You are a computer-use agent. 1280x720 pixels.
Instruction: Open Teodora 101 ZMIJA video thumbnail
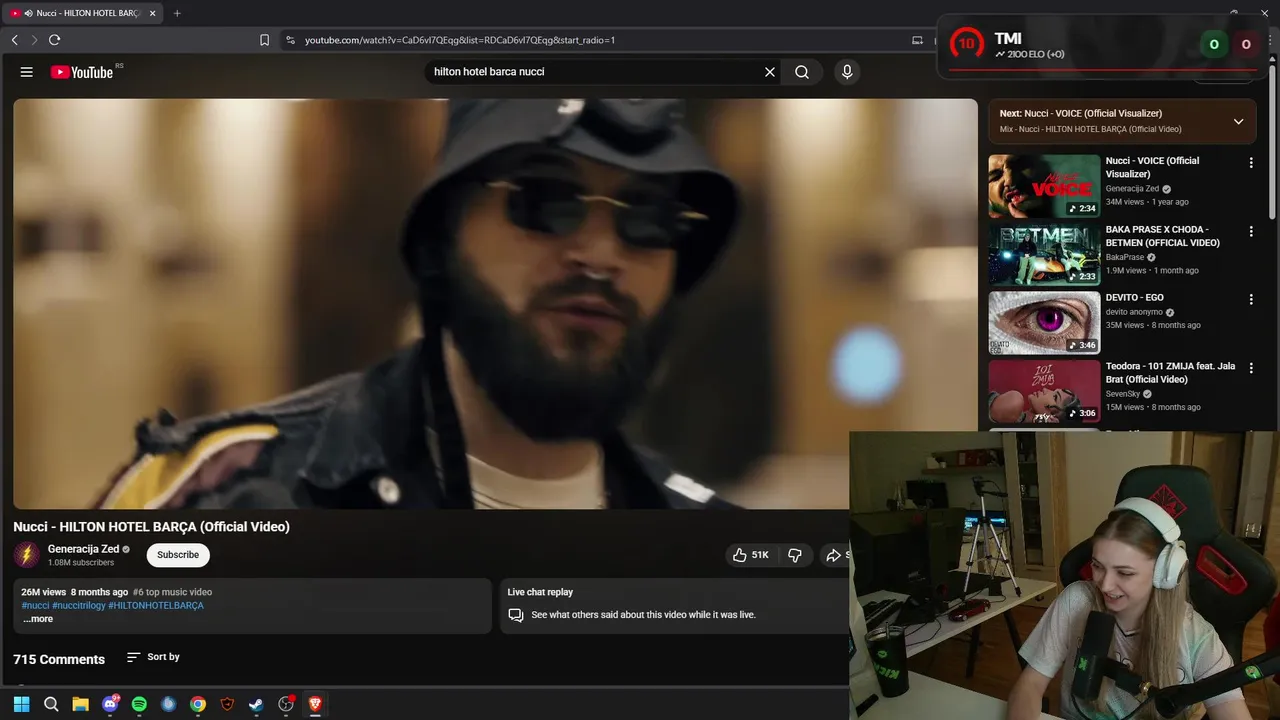tap(1044, 391)
